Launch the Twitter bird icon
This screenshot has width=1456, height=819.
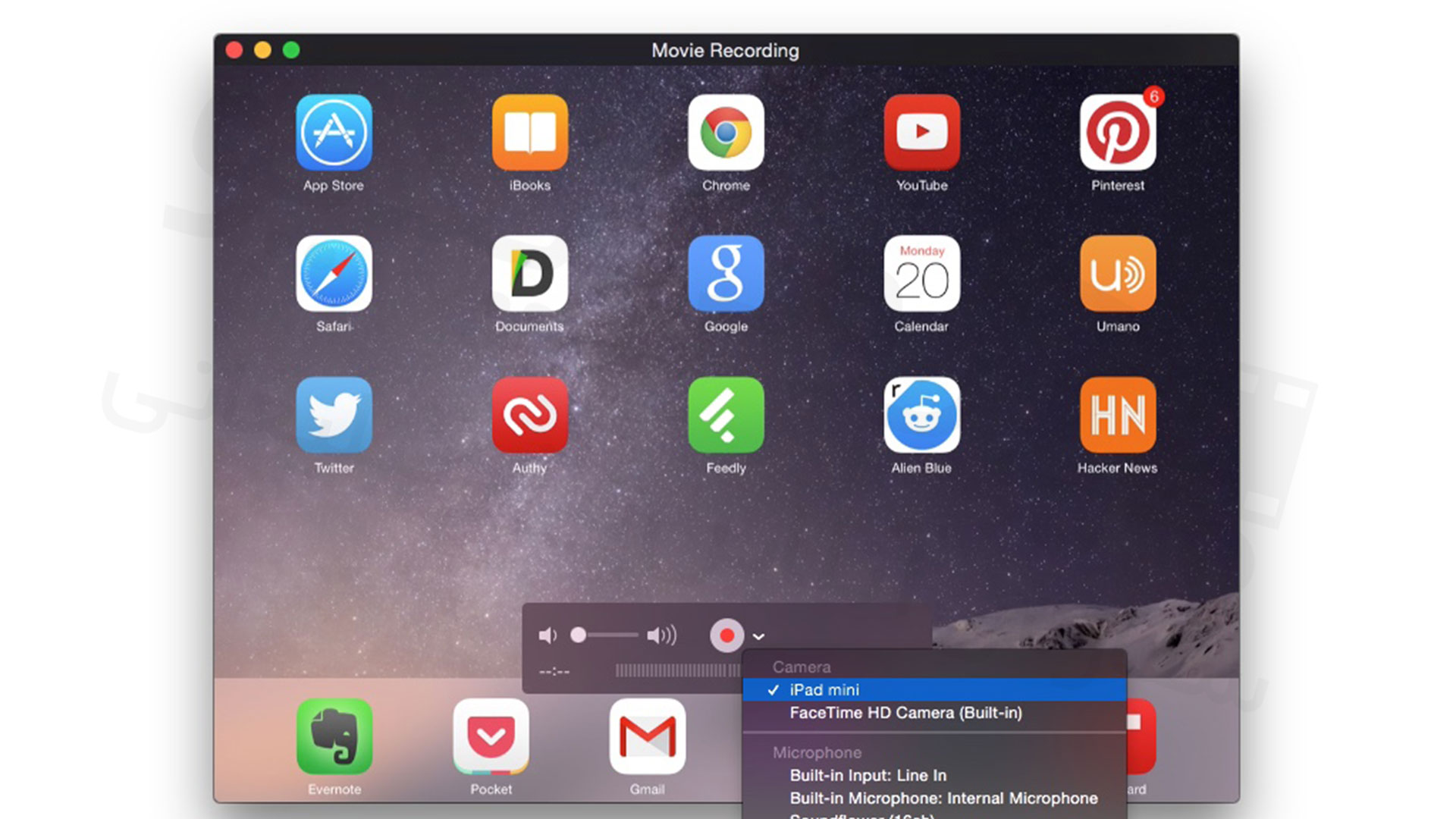click(x=334, y=415)
